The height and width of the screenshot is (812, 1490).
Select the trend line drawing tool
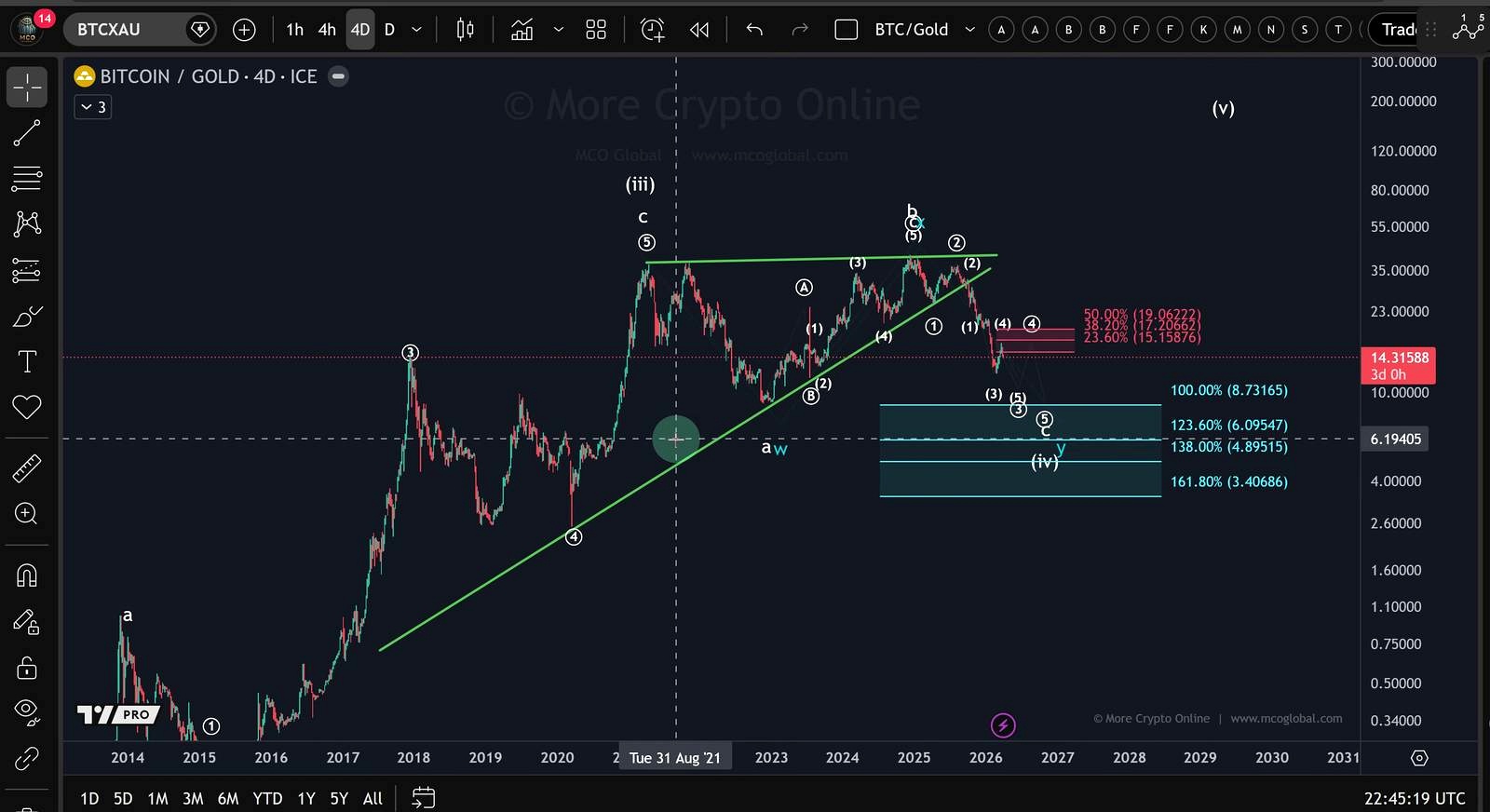click(27, 133)
